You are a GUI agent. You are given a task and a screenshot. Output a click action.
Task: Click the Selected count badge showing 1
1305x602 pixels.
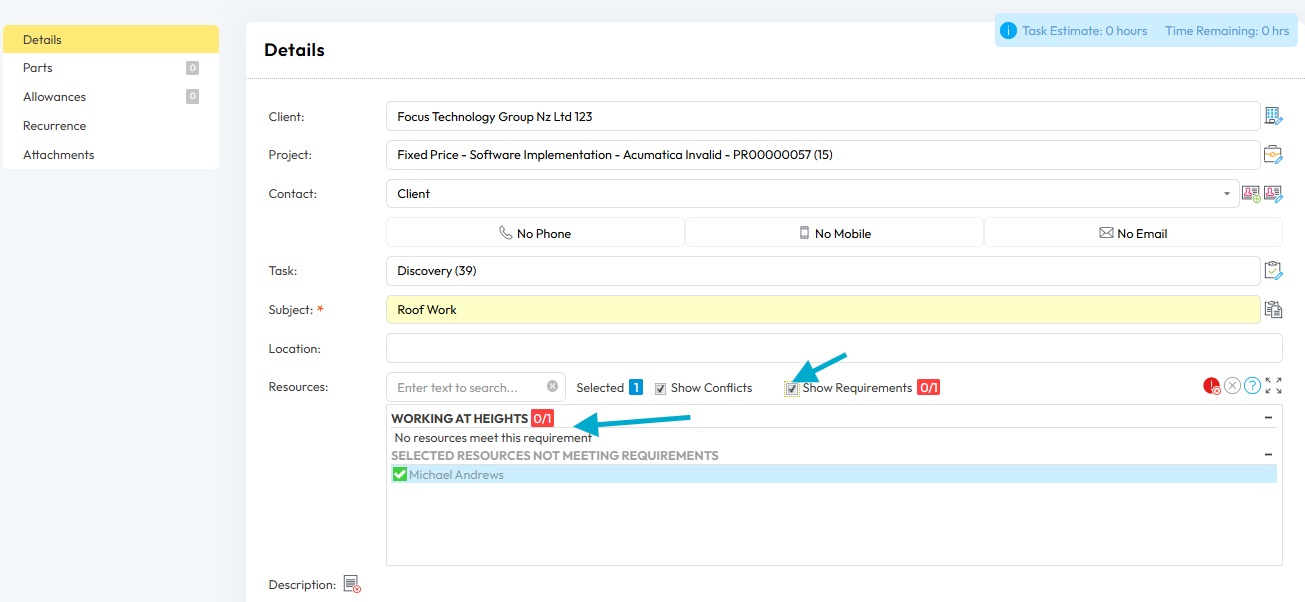click(x=636, y=388)
